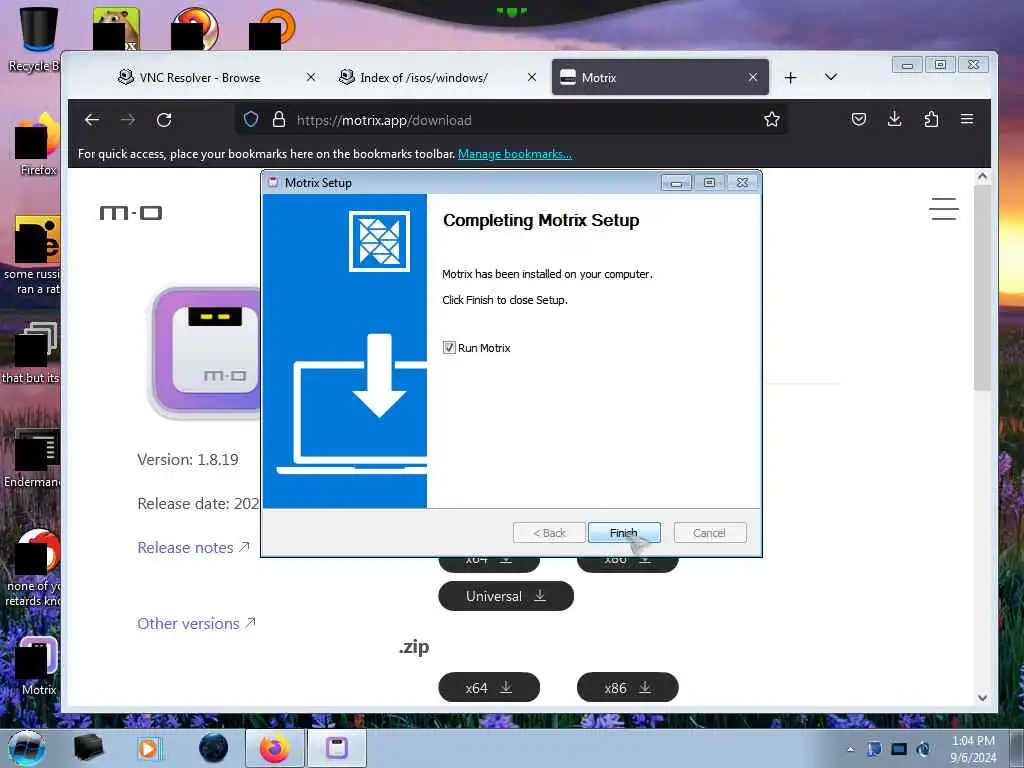This screenshot has width=1024, height=768.
Task: Click the page vertical scrollbar thumb
Action: (x=982, y=287)
